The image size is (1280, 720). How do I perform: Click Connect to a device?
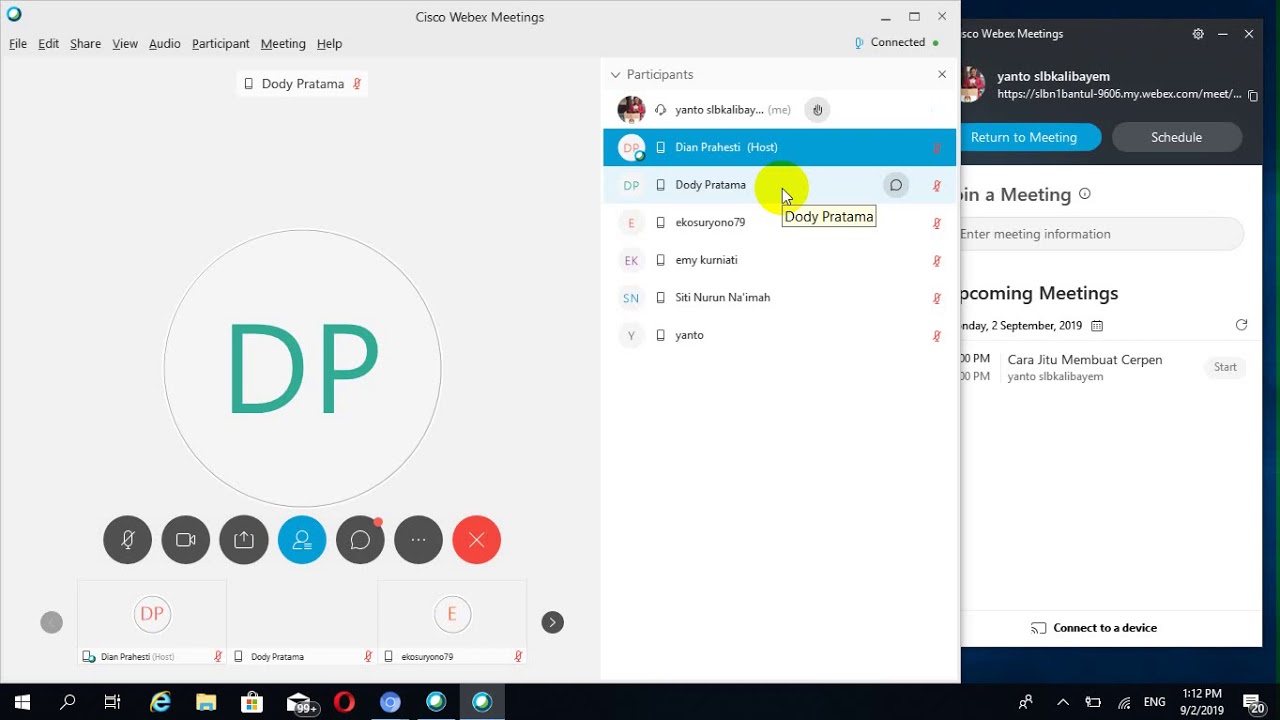tap(1094, 628)
